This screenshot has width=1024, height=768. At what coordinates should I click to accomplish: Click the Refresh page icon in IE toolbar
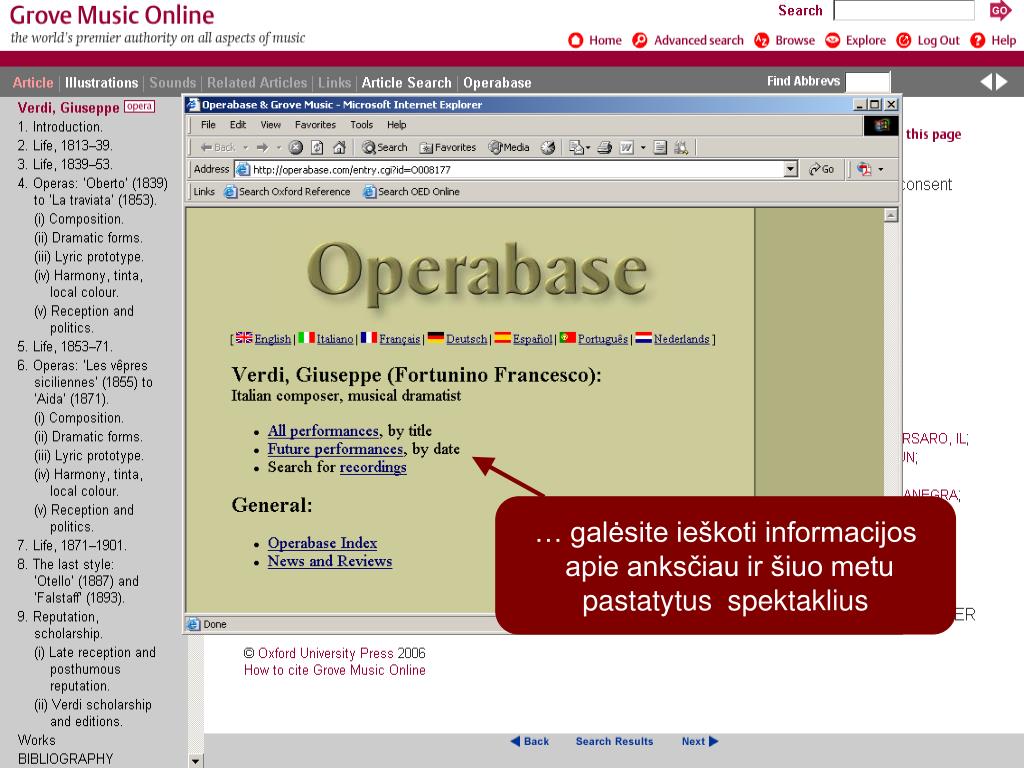point(317,148)
